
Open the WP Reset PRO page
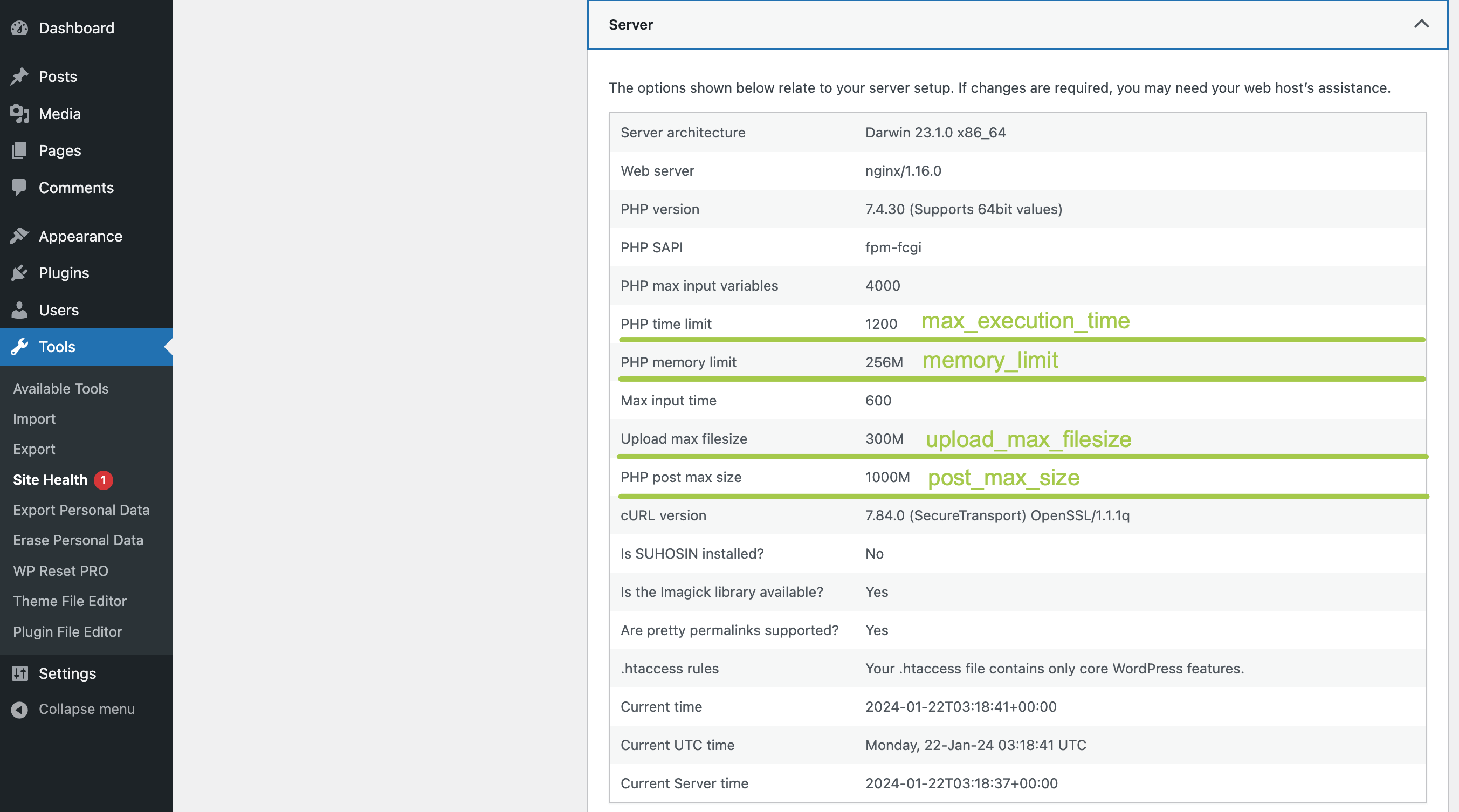click(x=60, y=571)
